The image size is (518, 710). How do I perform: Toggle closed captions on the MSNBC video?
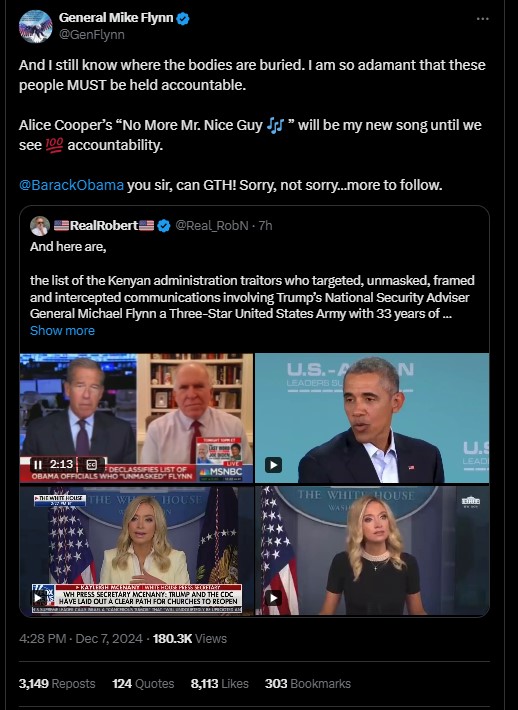pos(92,465)
